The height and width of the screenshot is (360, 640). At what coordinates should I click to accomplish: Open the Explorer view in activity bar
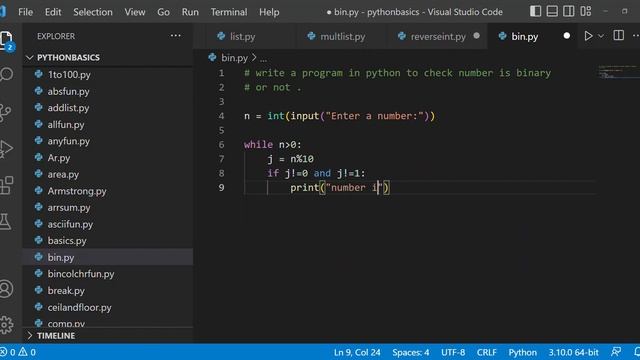pos(7,40)
